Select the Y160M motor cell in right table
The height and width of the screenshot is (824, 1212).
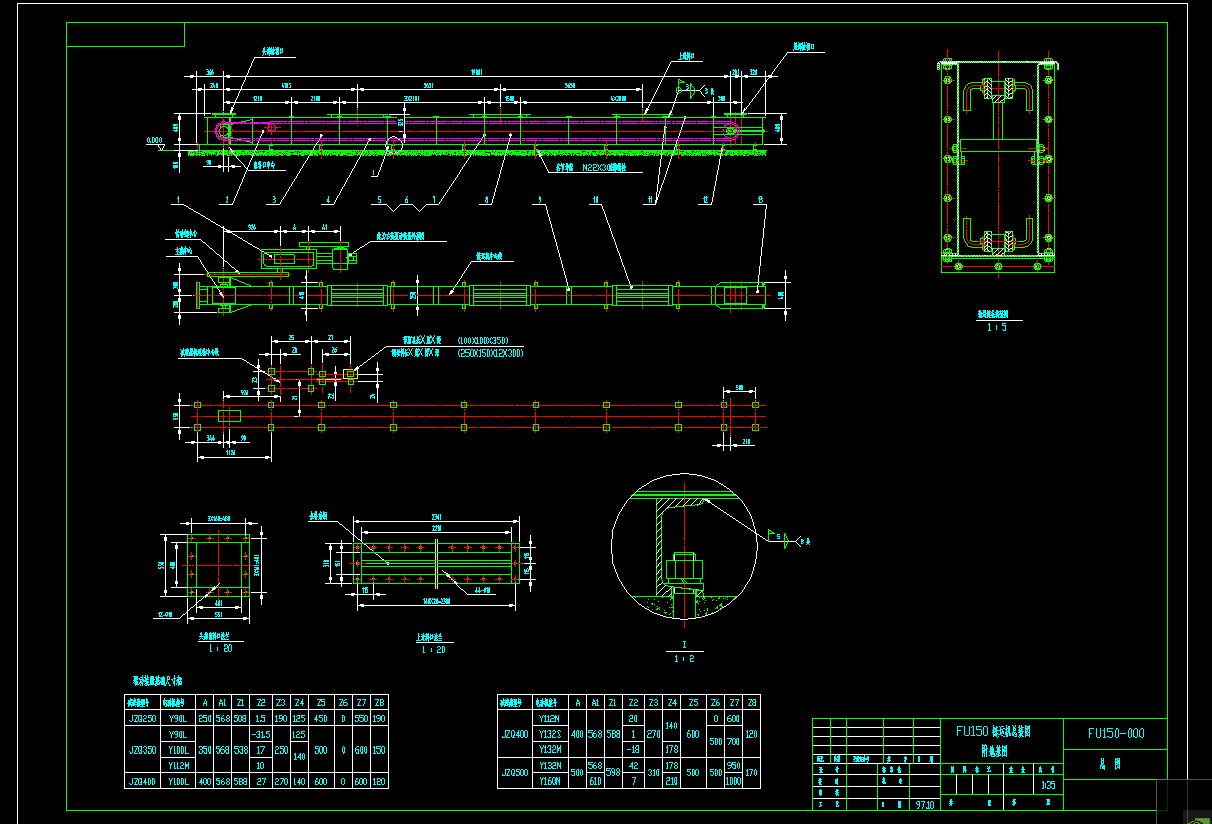(550, 781)
